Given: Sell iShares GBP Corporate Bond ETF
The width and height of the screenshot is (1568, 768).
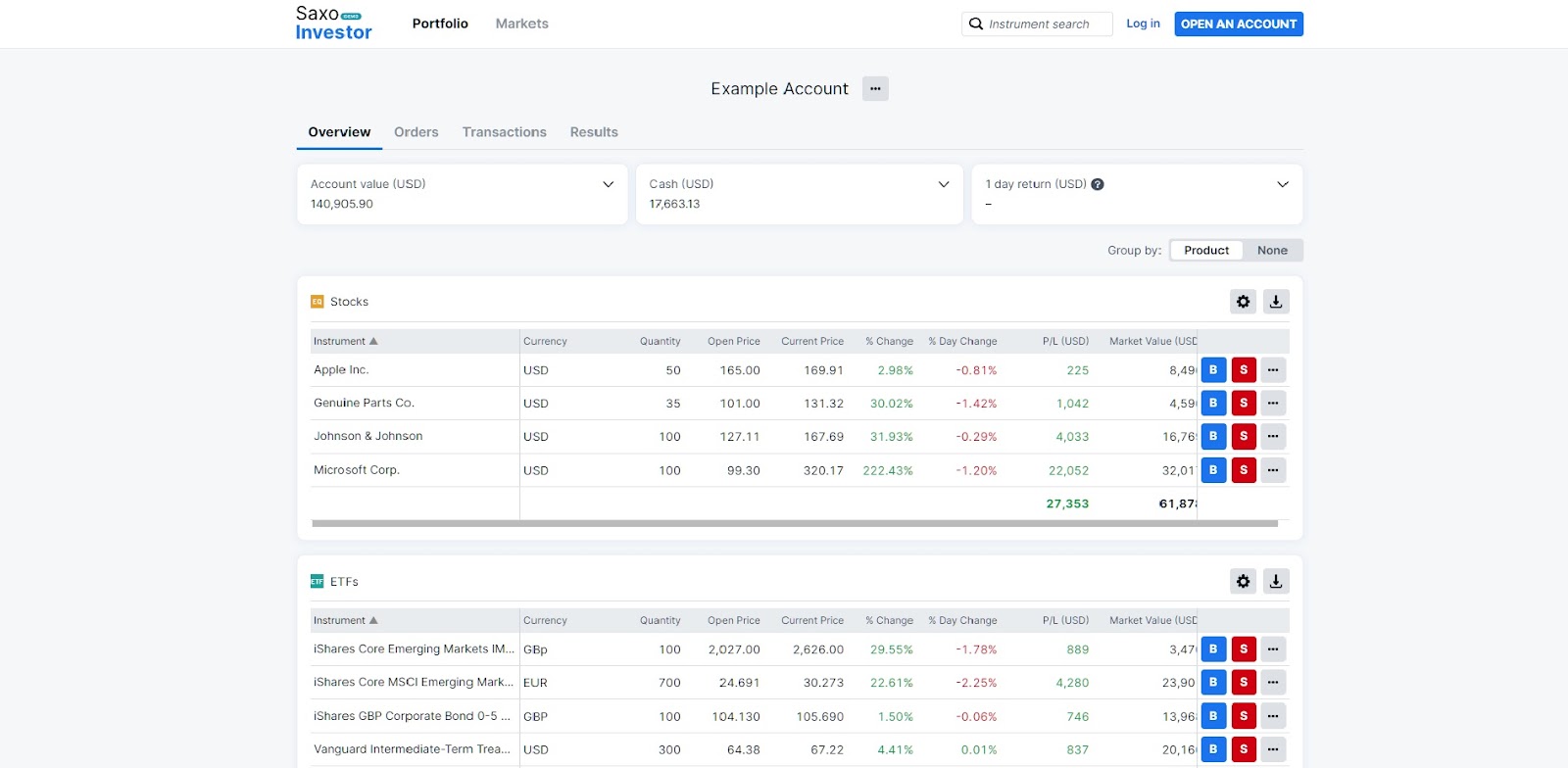Looking at the screenshot, I should point(1244,716).
